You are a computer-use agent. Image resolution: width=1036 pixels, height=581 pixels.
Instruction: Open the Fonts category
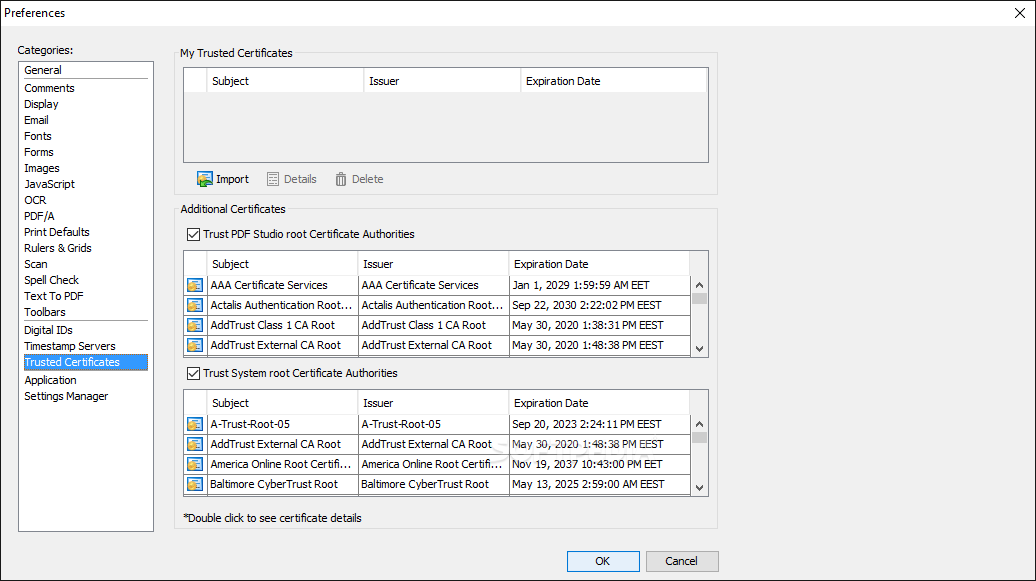coord(38,136)
